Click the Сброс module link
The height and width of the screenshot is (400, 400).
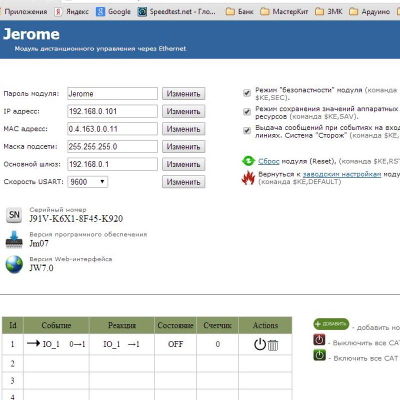(269, 161)
